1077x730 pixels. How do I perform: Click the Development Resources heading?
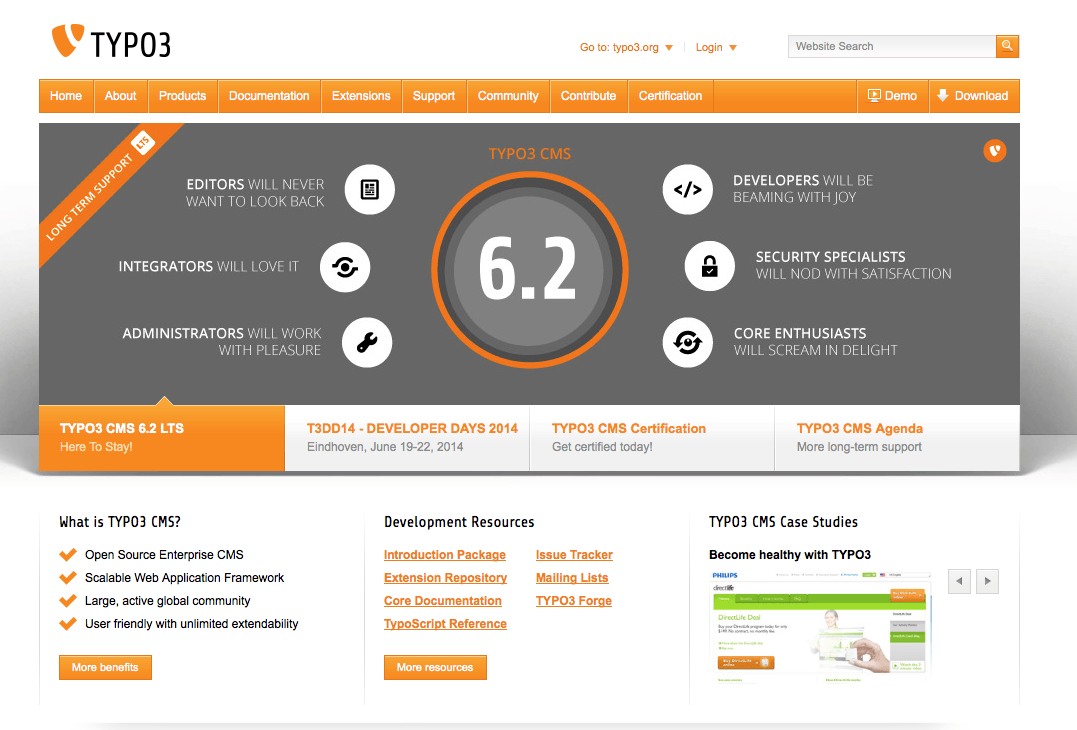click(x=459, y=522)
